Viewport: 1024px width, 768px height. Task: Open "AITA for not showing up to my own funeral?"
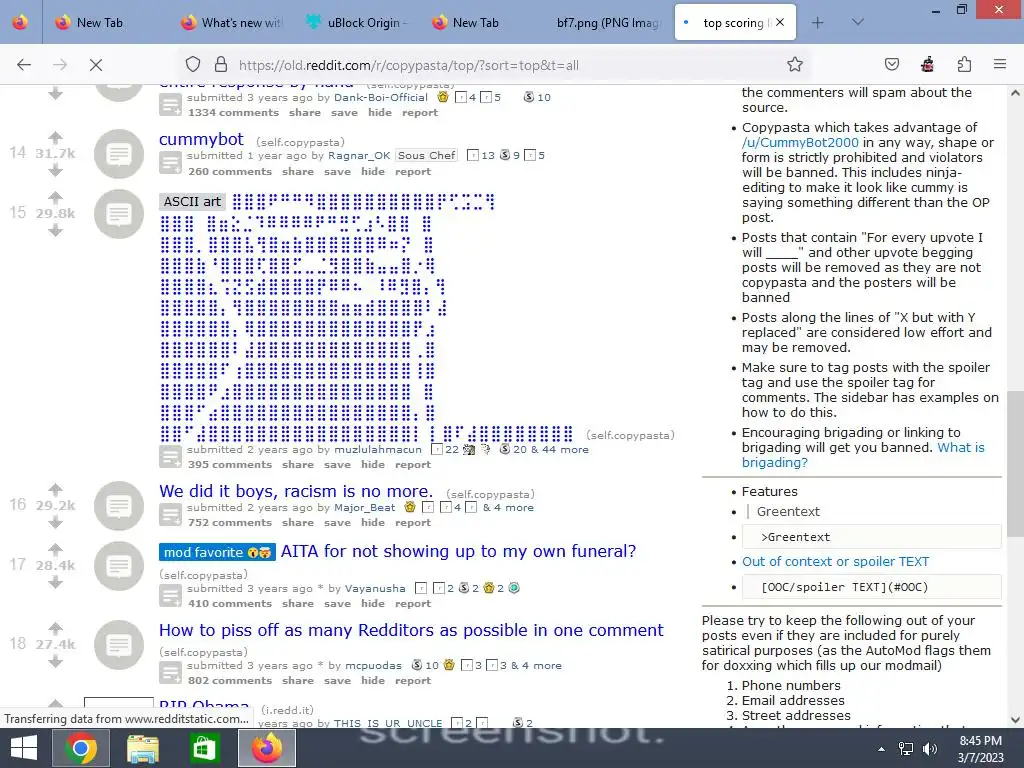[x=458, y=551]
